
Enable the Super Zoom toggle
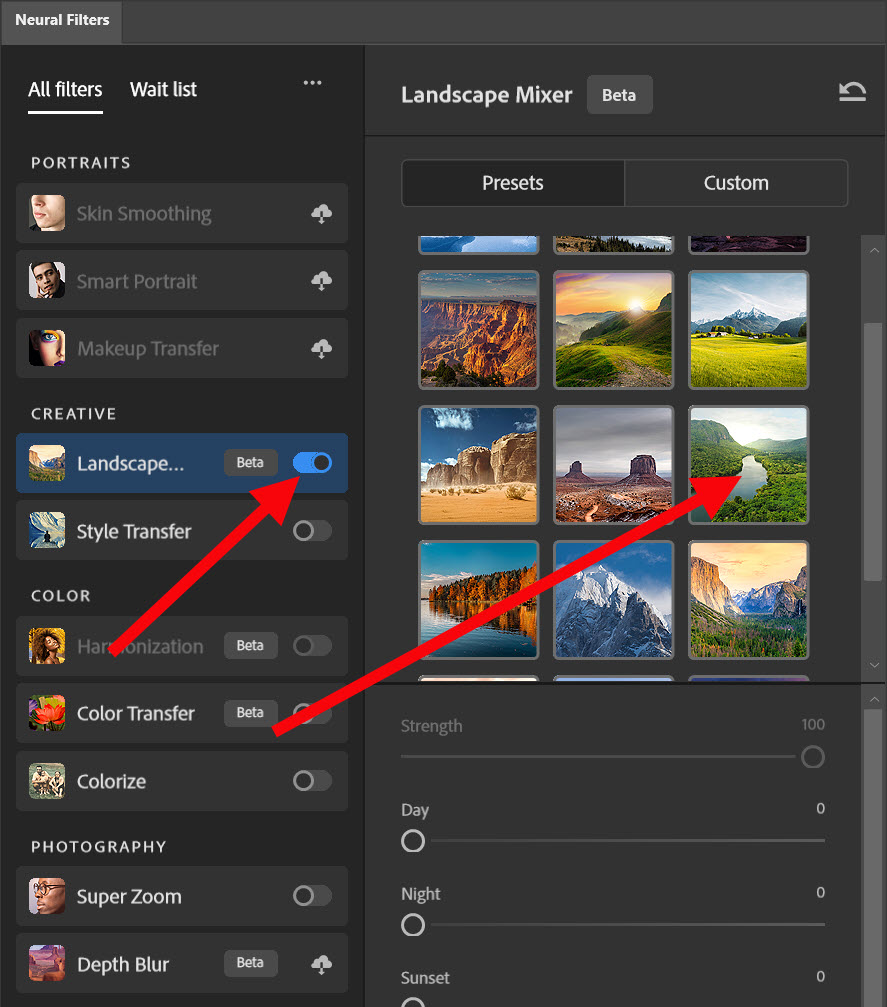[x=312, y=895]
